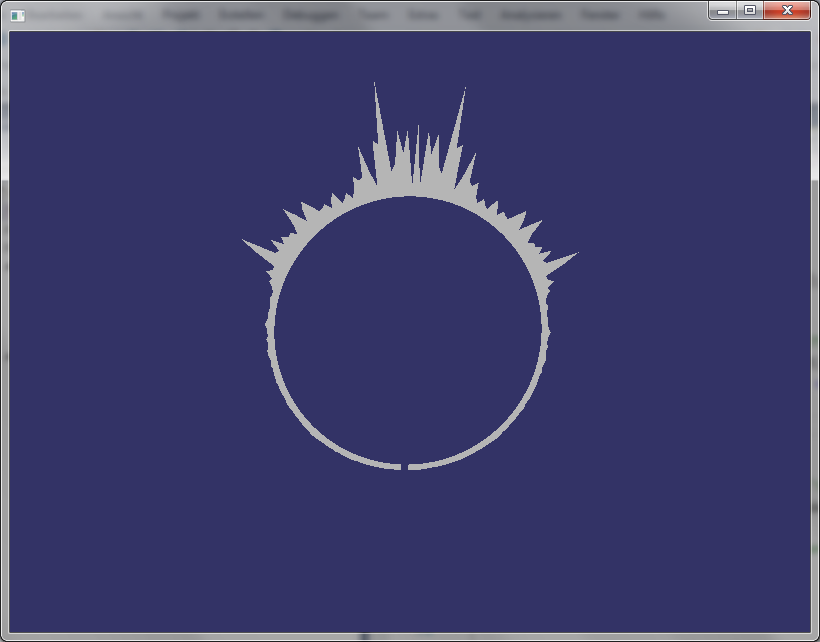This screenshot has width=820, height=642.
Task: Click the blank blue area below the ring
Action: click(408, 550)
